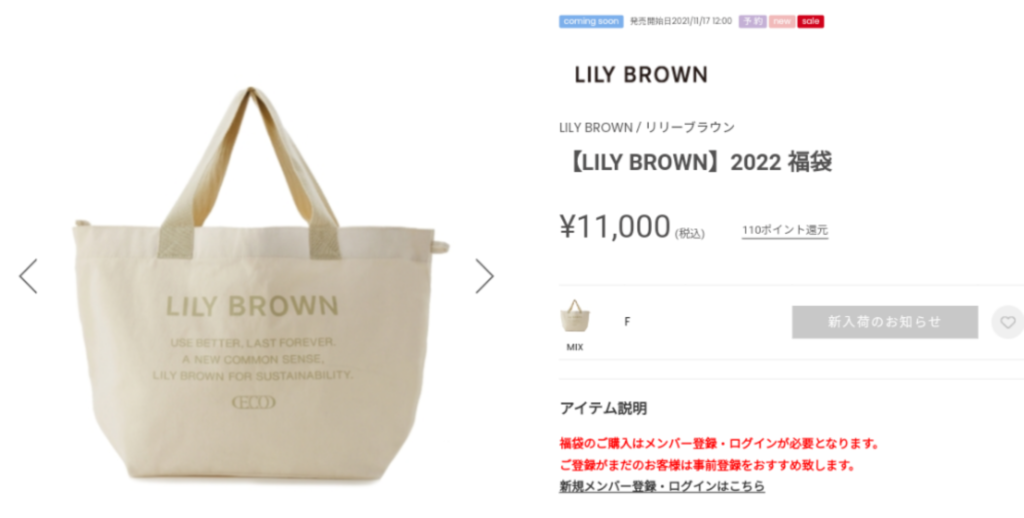Click the release date 2021/11/17 text

tap(681, 22)
